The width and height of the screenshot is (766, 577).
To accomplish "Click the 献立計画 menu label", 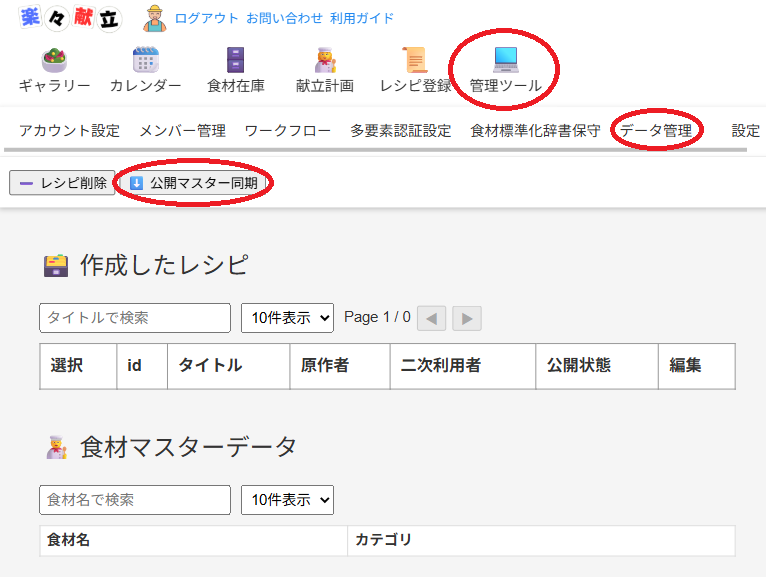I will click(325, 85).
